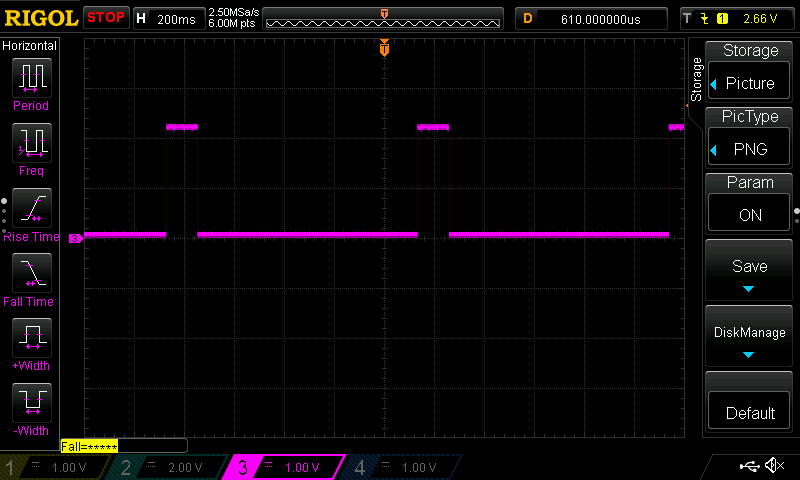Click the second magenta pulse top
The width and height of the screenshot is (800, 480).
[433, 127]
